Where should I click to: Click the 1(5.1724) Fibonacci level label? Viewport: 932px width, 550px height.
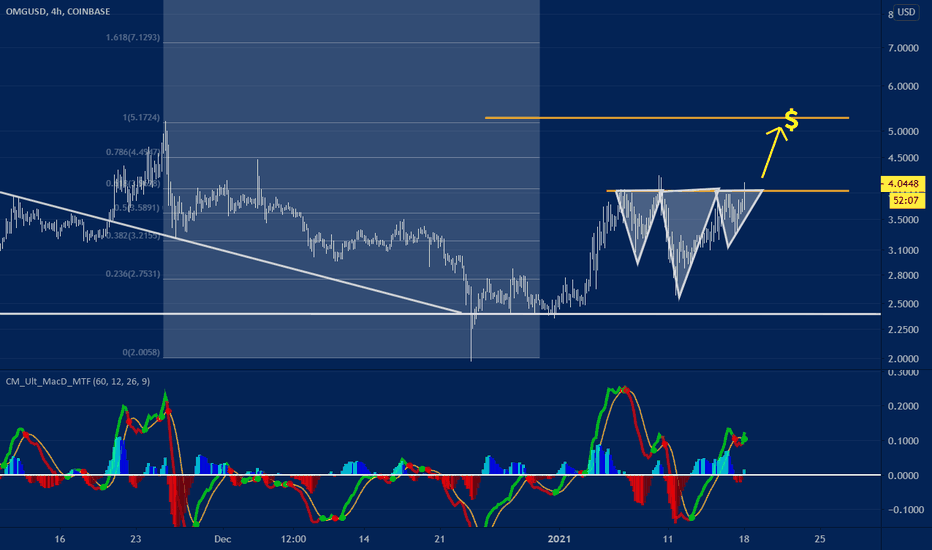click(x=141, y=118)
